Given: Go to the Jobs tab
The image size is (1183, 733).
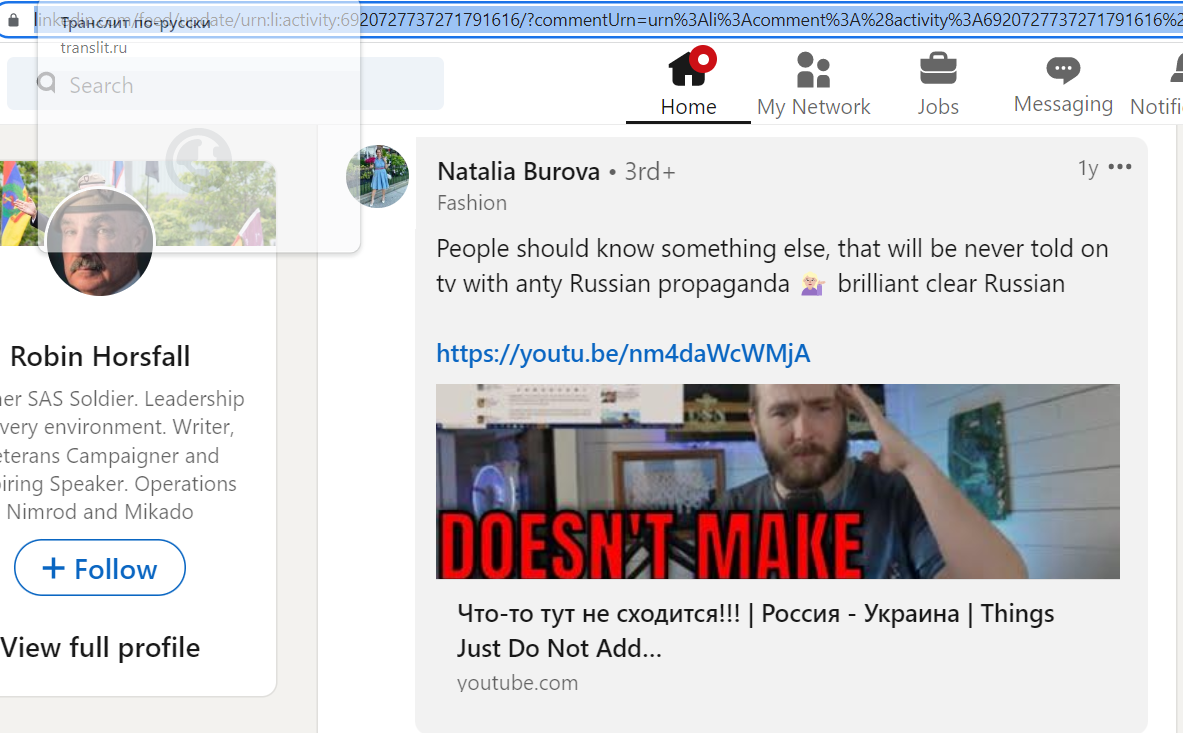Looking at the screenshot, I should click(938, 84).
